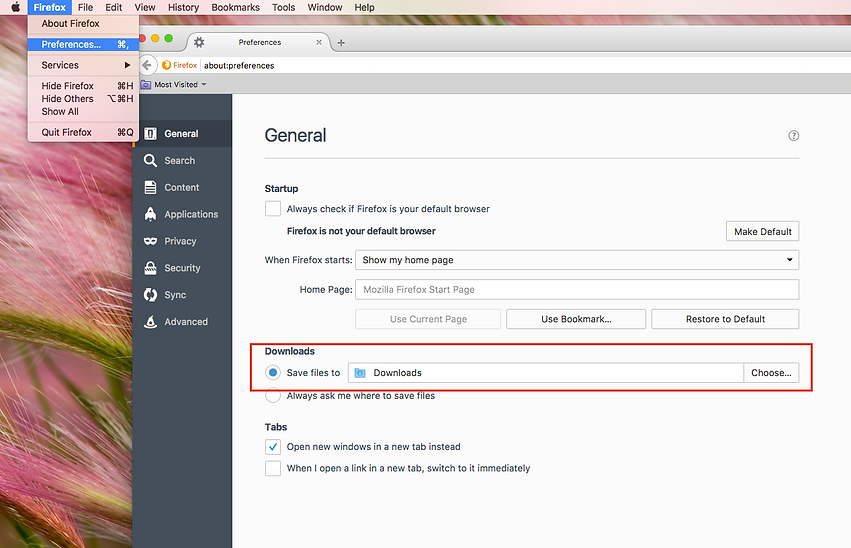Open the Advanced preferences section label
Screen dimensions: 851x548
coord(186,322)
